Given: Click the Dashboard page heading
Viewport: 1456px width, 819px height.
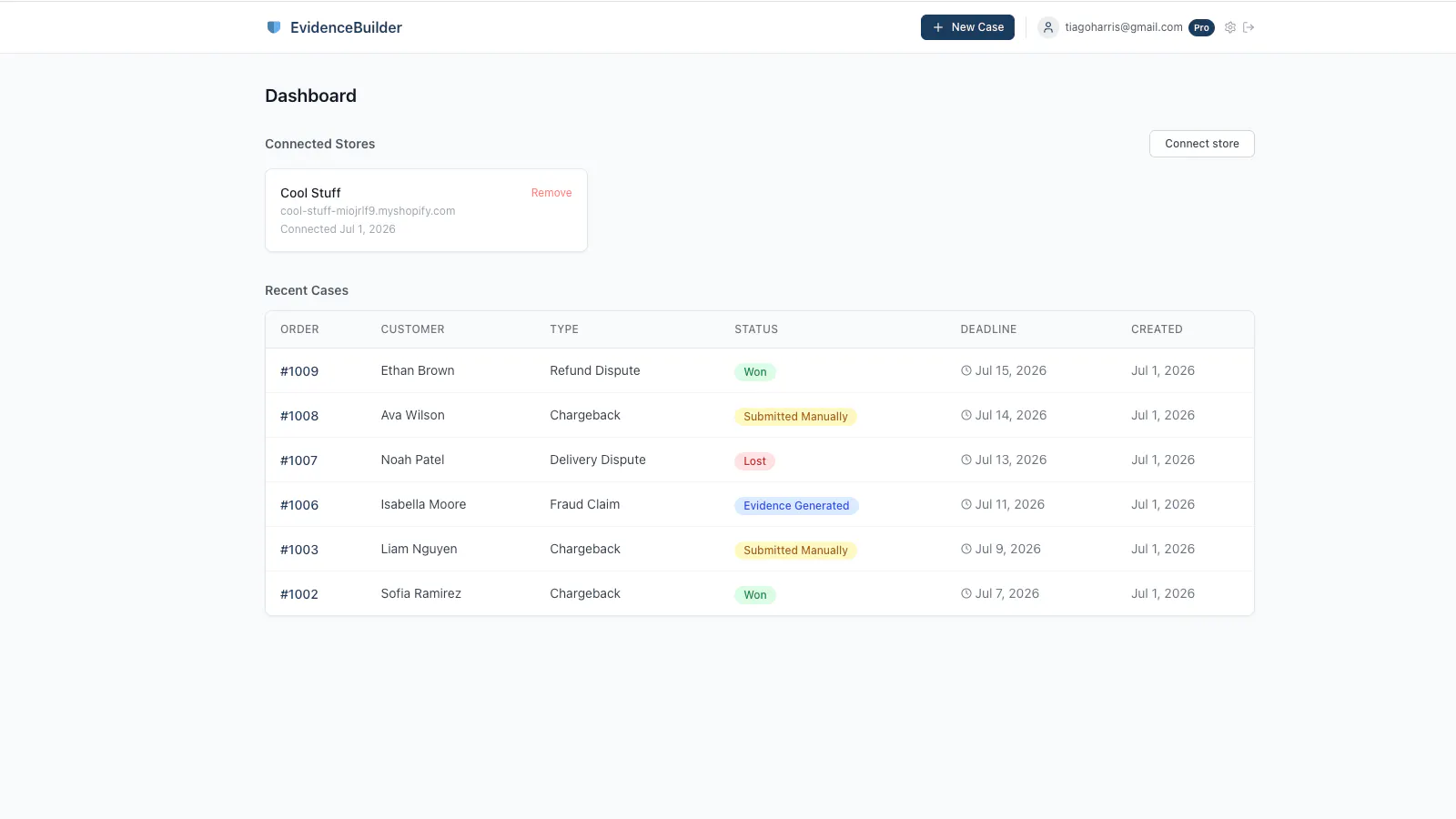Looking at the screenshot, I should click(x=310, y=96).
